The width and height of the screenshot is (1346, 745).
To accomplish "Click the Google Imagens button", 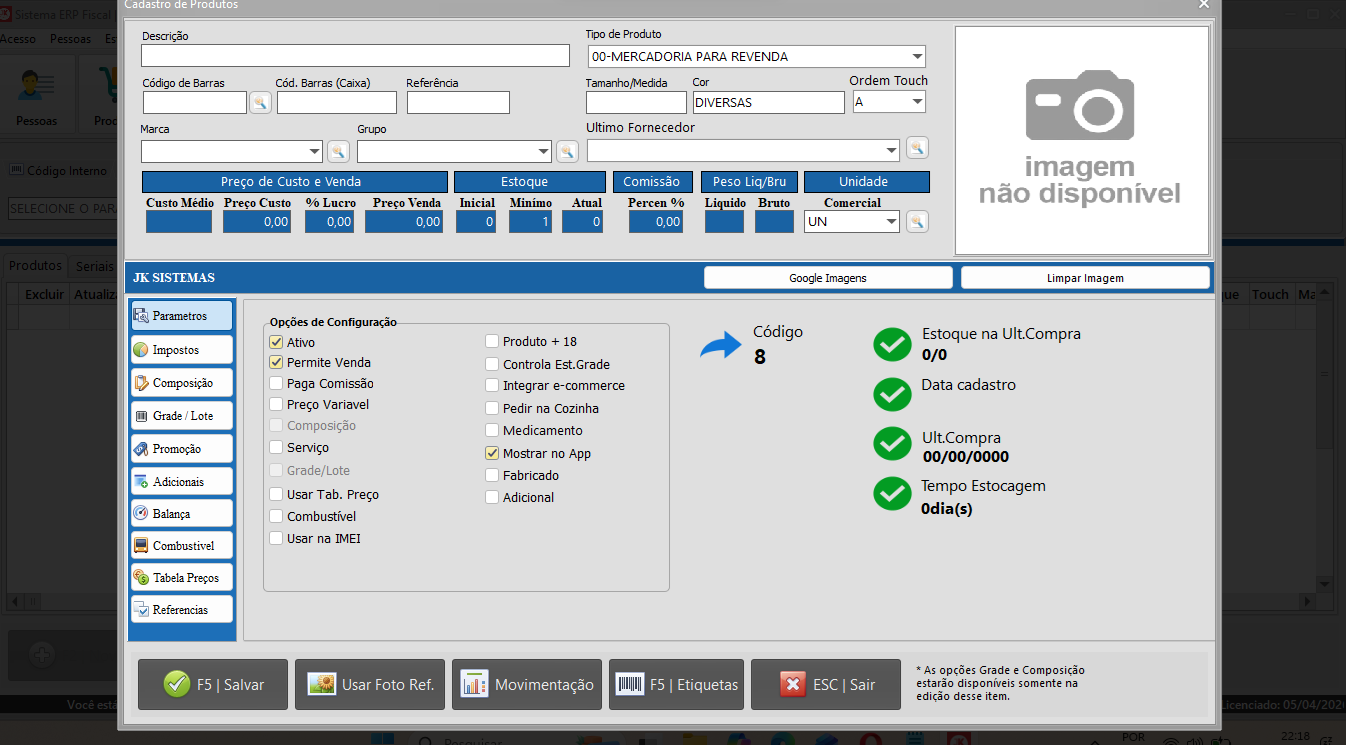I will coord(827,278).
